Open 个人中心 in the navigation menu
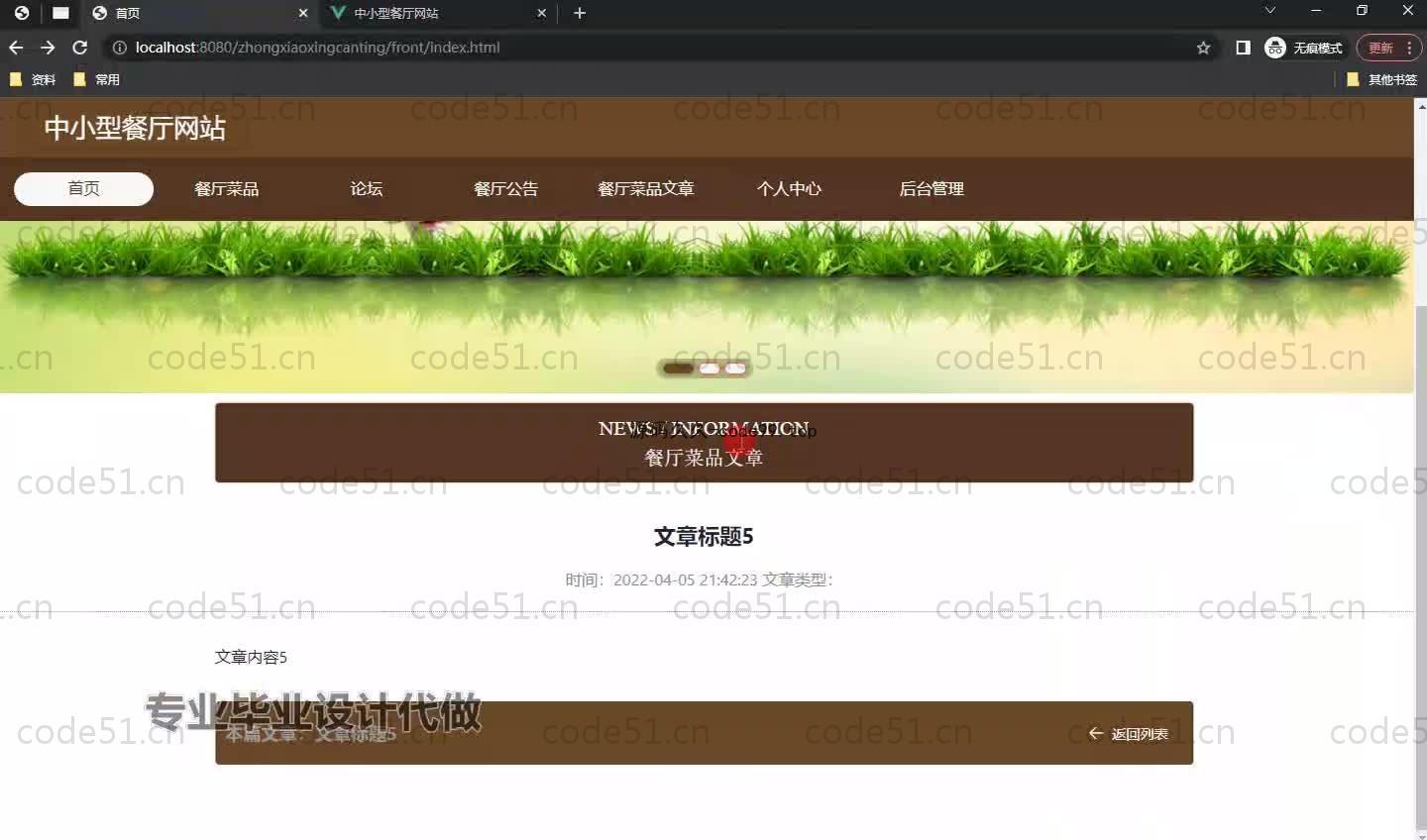This screenshot has width=1427, height=840. tap(789, 188)
